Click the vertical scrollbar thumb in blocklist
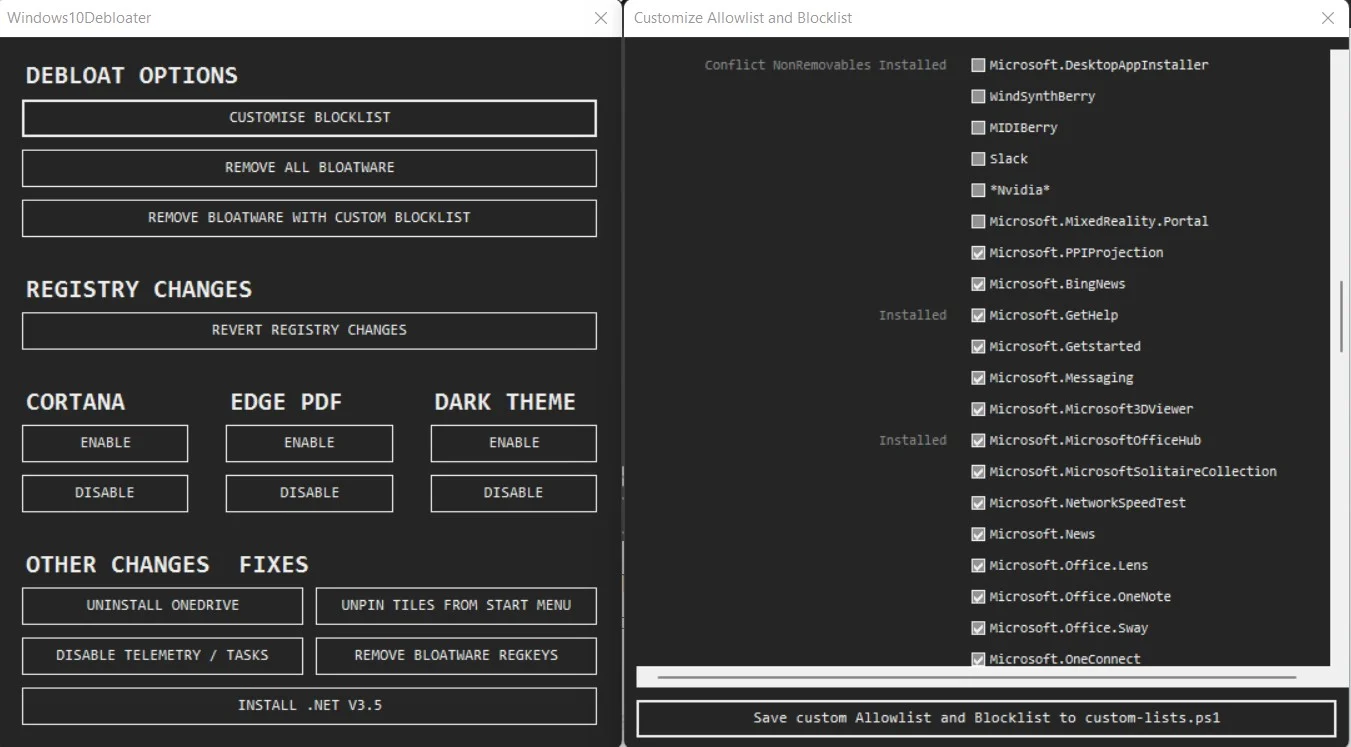Viewport: 1351px width, 747px height. 1342,317
